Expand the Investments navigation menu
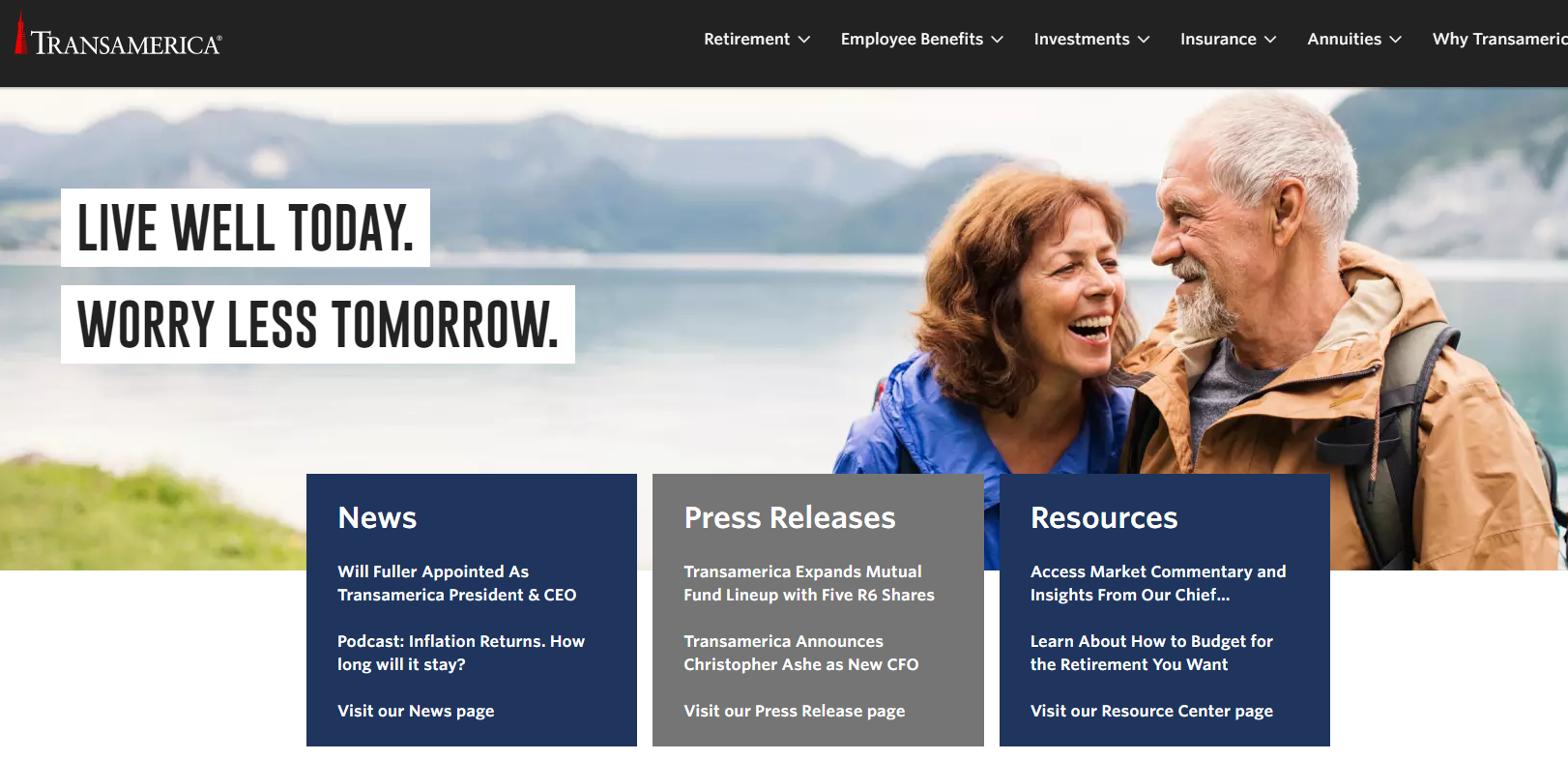The image size is (1568, 760). tap(1091, 39)
